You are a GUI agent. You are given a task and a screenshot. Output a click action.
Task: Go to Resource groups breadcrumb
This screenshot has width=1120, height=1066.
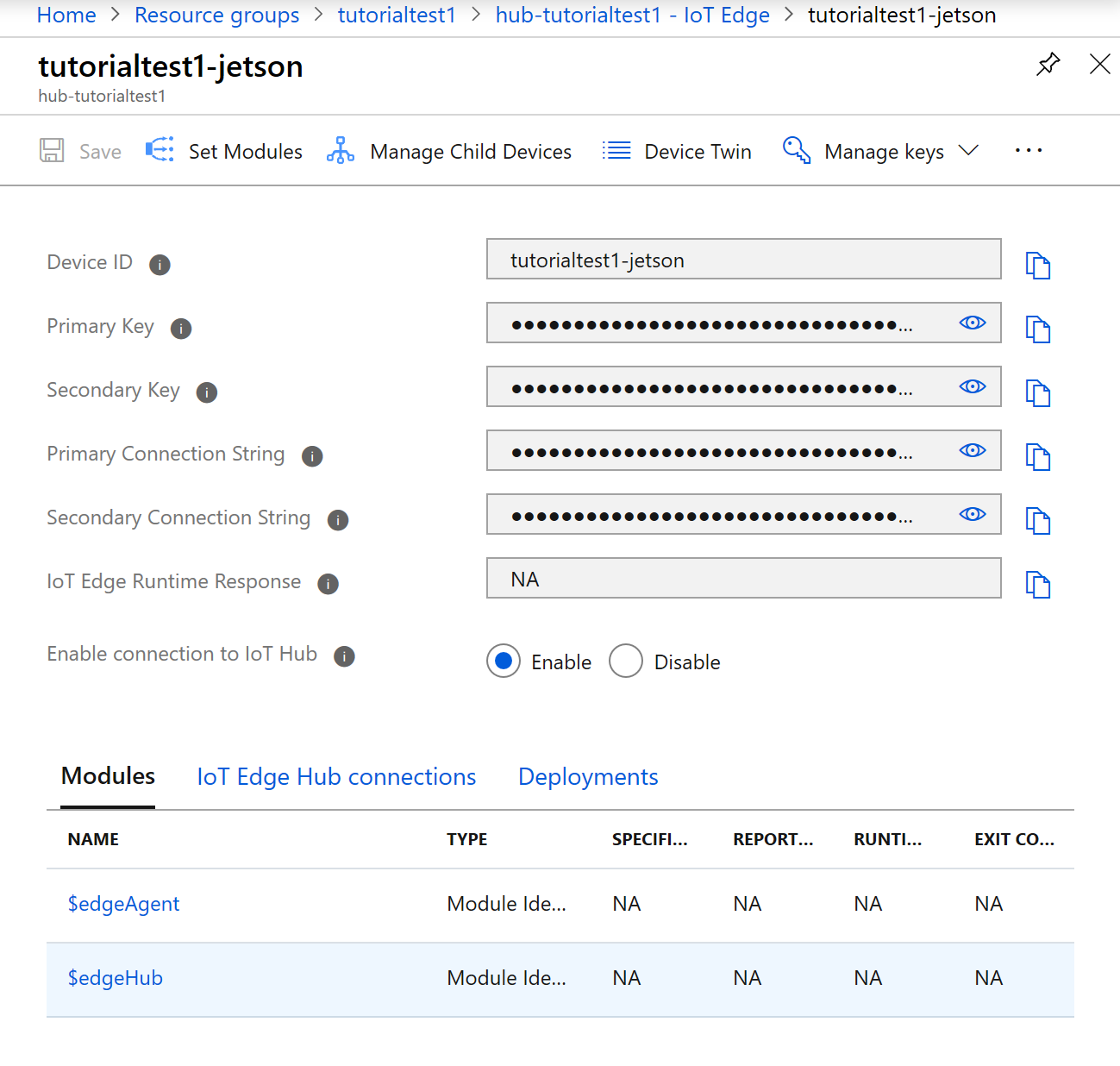217,15
